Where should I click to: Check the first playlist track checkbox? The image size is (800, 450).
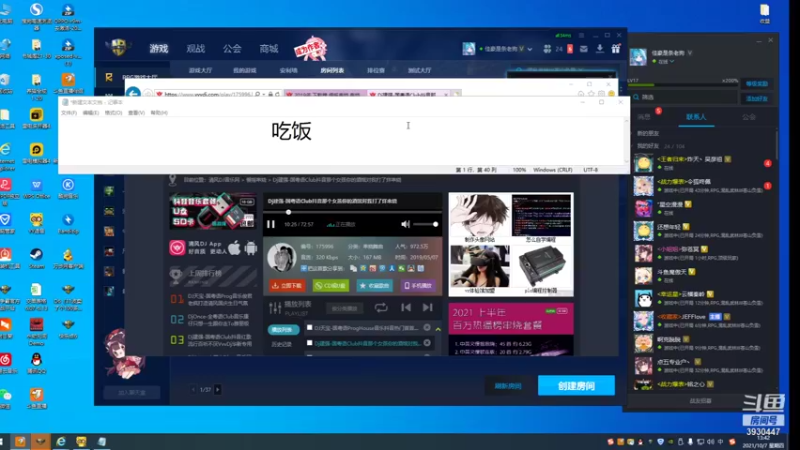click(309, 328)
